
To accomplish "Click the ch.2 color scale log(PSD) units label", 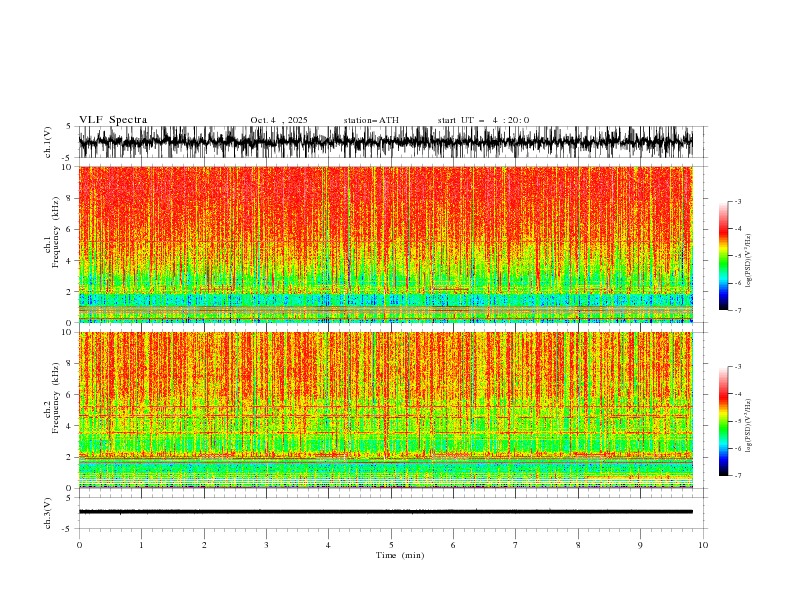I will point(749,425).
